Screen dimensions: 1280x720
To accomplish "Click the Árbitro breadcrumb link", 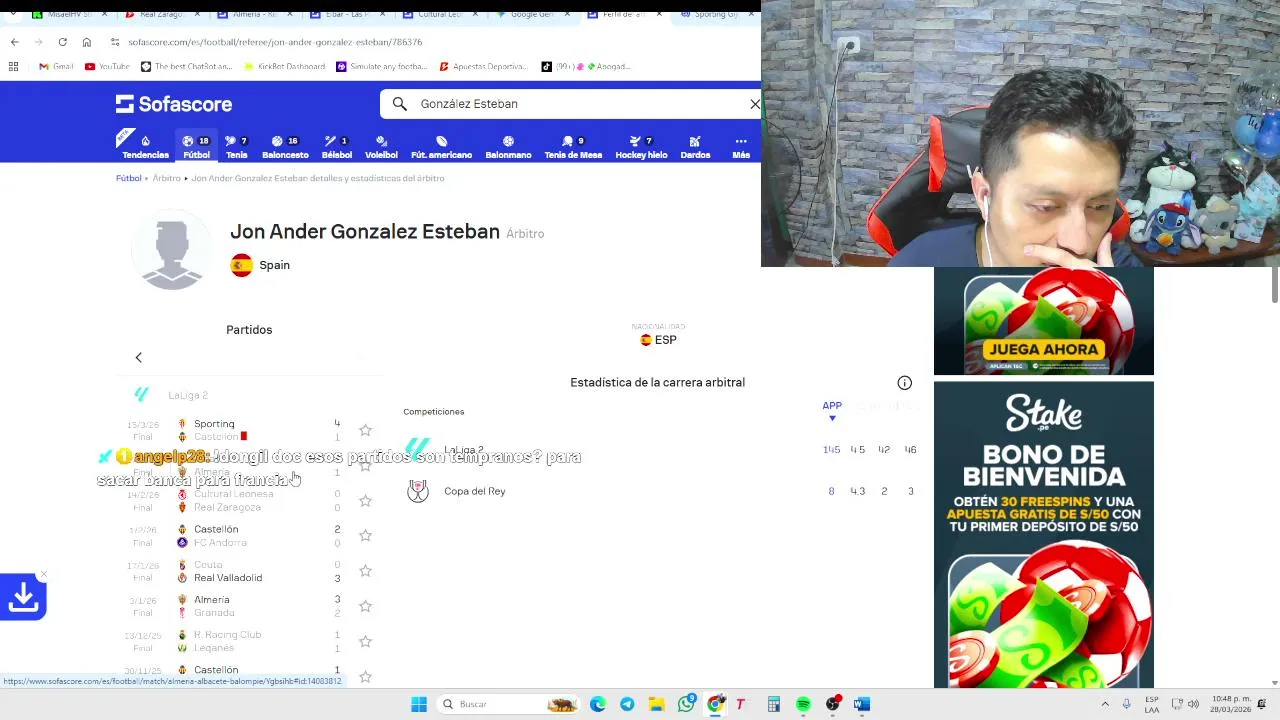I will 166,178.
